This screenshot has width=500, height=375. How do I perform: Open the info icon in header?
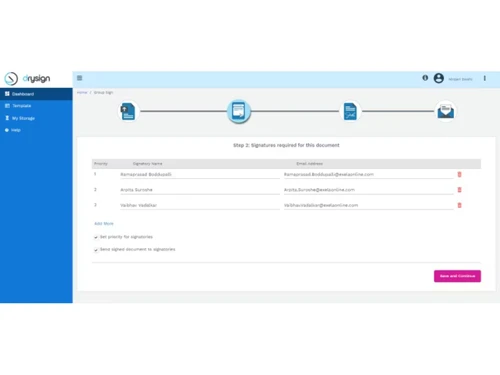tap(425, 78)
